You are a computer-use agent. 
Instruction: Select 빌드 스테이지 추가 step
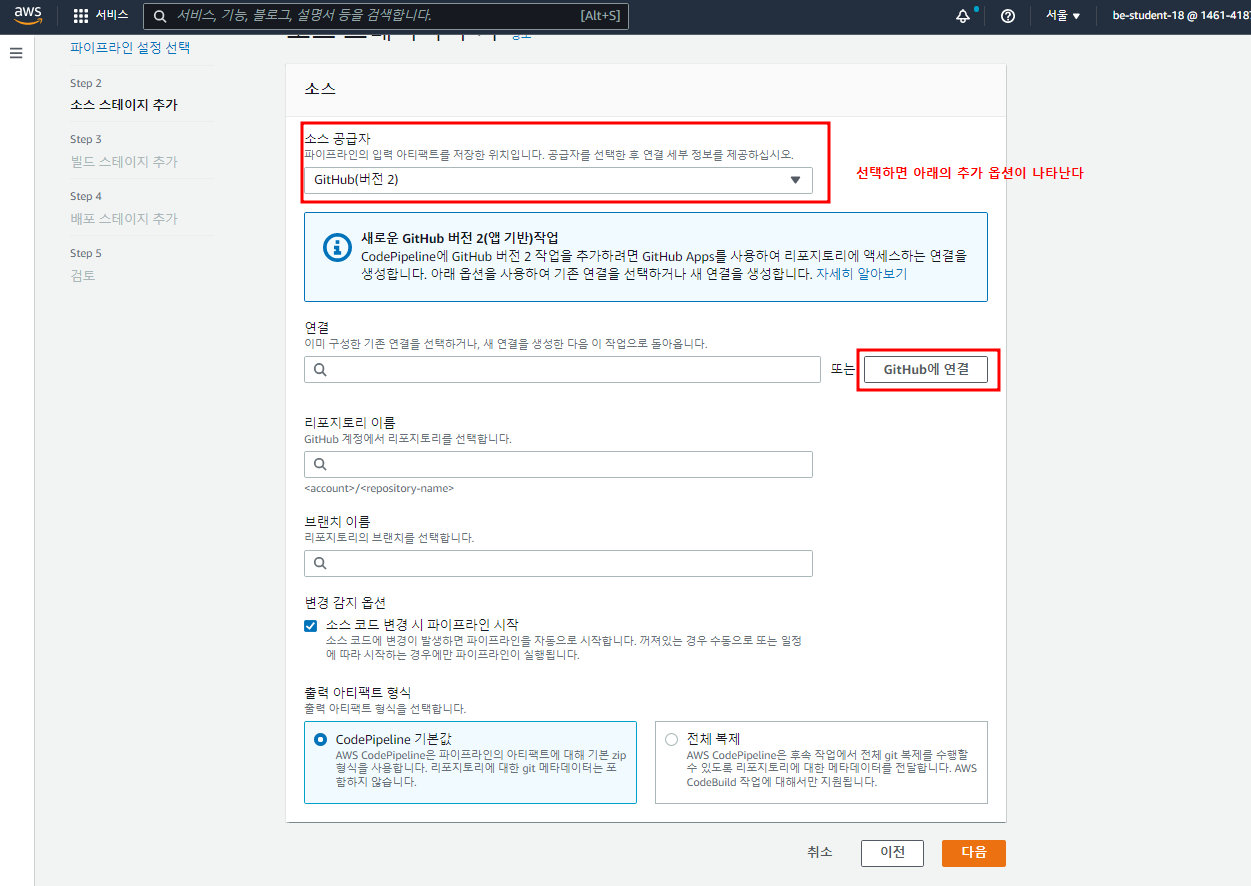(124, 161)
